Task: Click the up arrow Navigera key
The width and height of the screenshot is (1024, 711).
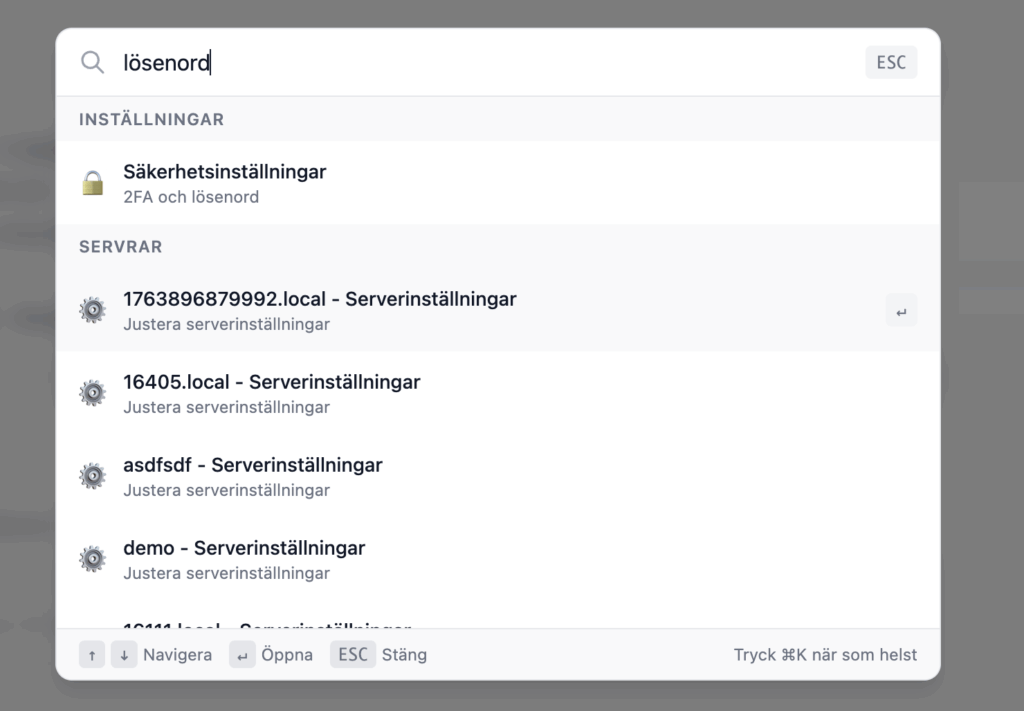Action: 92,655
